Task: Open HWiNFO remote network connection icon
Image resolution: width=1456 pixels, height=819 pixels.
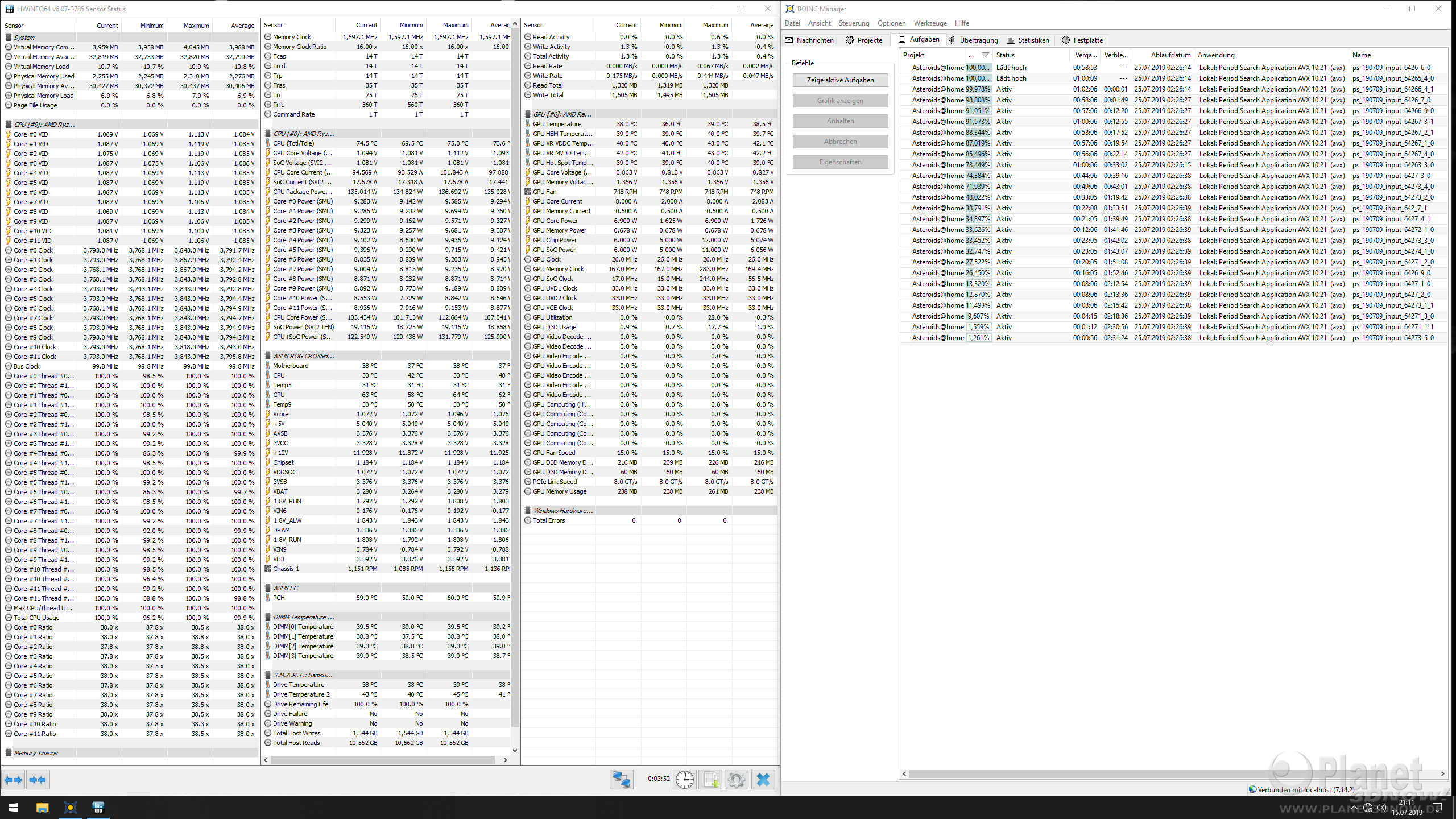Action: tap(621, 779)
